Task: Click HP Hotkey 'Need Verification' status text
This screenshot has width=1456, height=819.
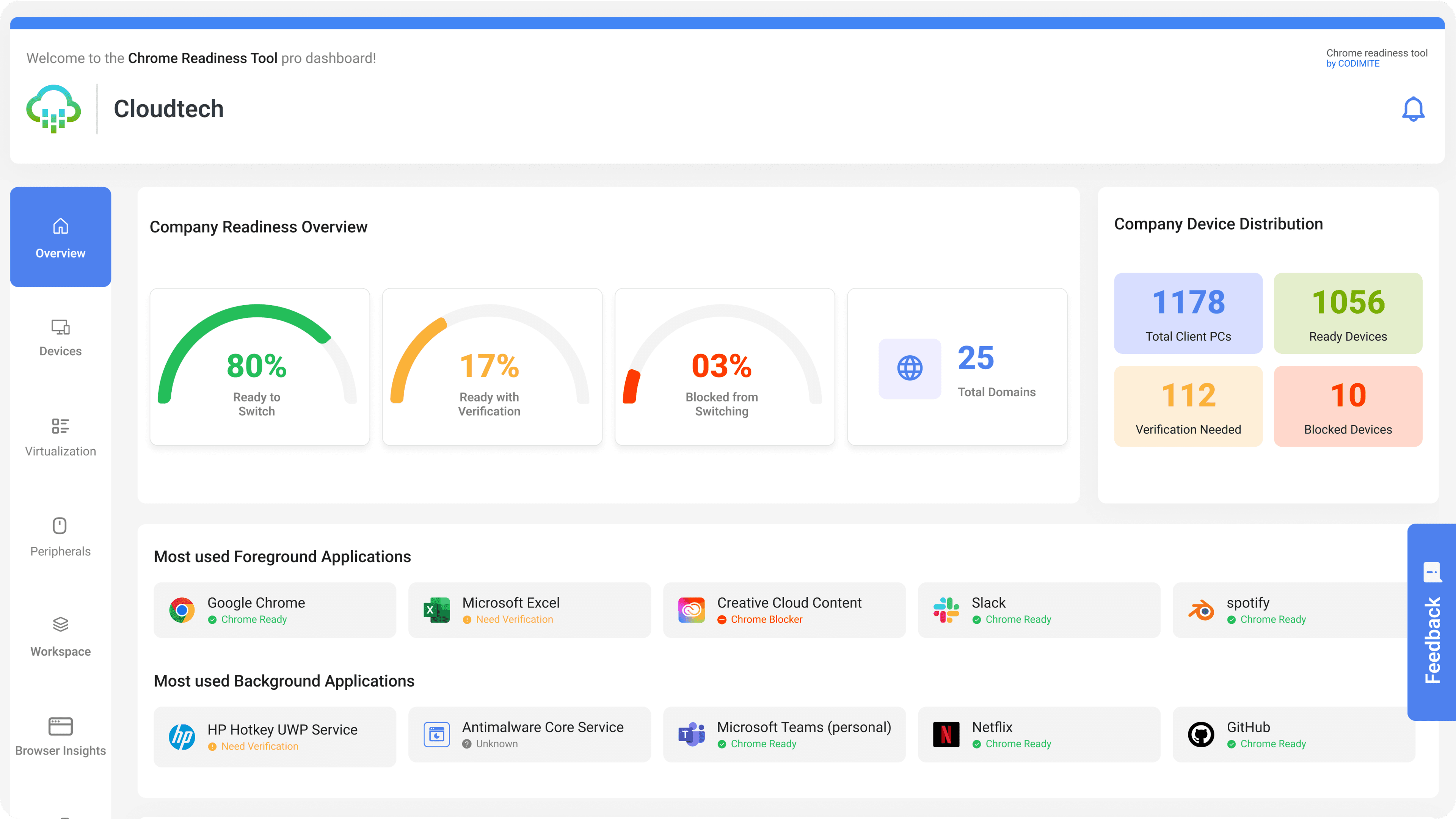Action: pyautogui.click(x=259, y=747)
